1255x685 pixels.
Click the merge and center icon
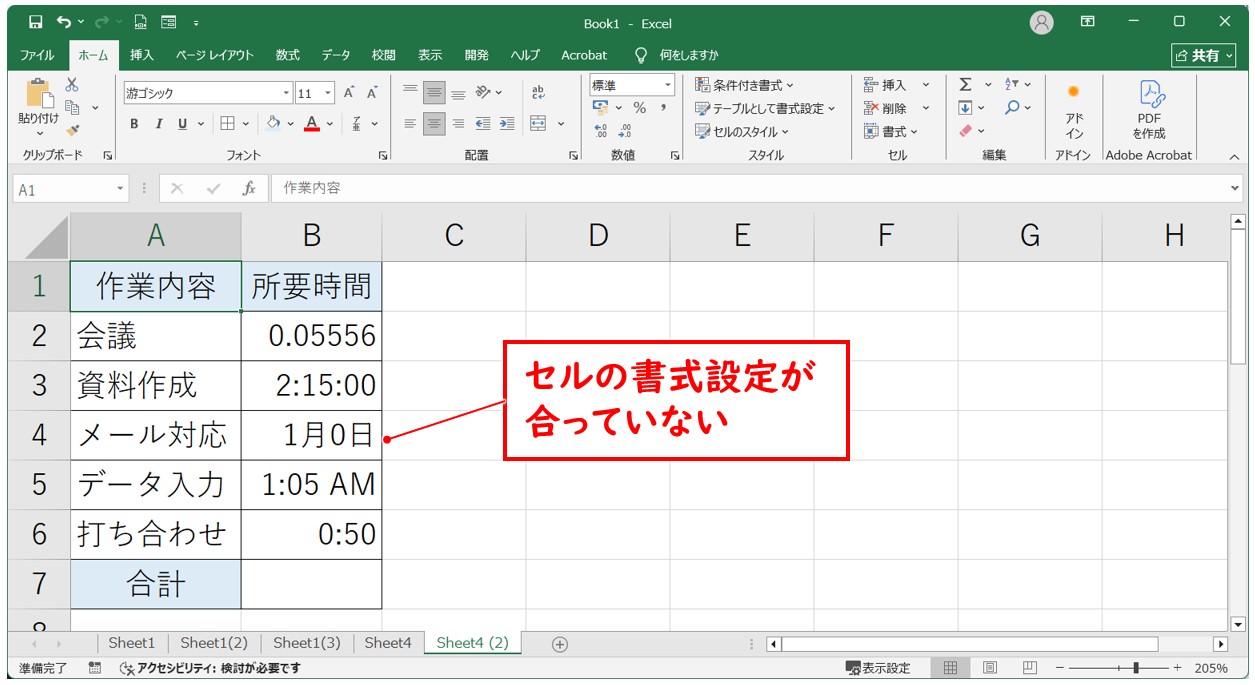coord(538,124)
